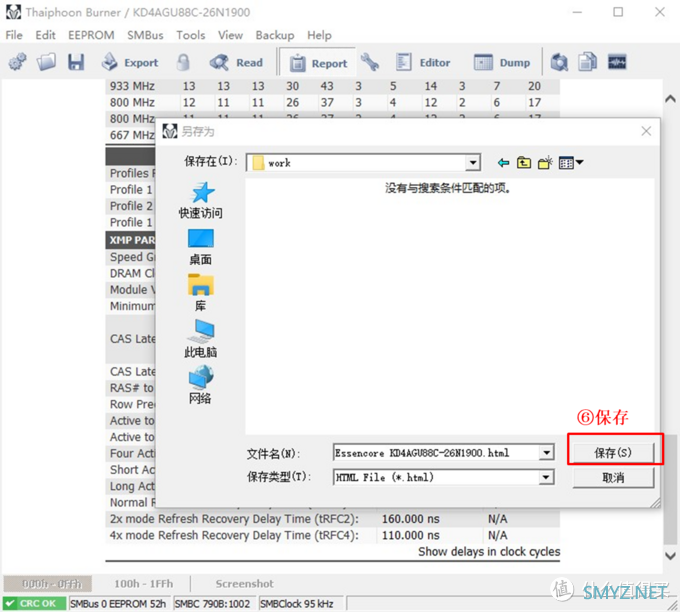The image size is (680, 612).
Task: Switch to the 100h - 1FFh tab
Action: pos(144,584)
